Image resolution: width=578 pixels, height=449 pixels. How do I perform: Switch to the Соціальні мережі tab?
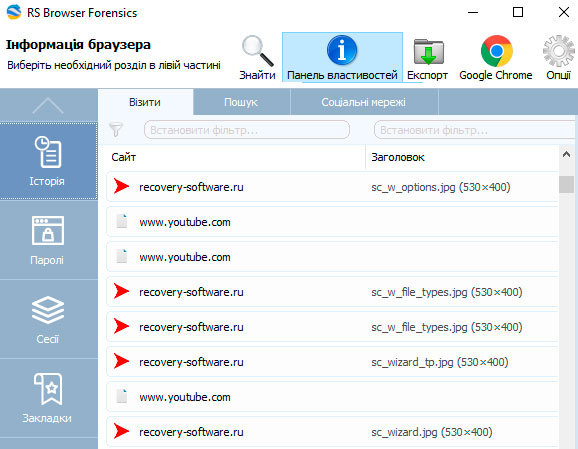point(364,102)
